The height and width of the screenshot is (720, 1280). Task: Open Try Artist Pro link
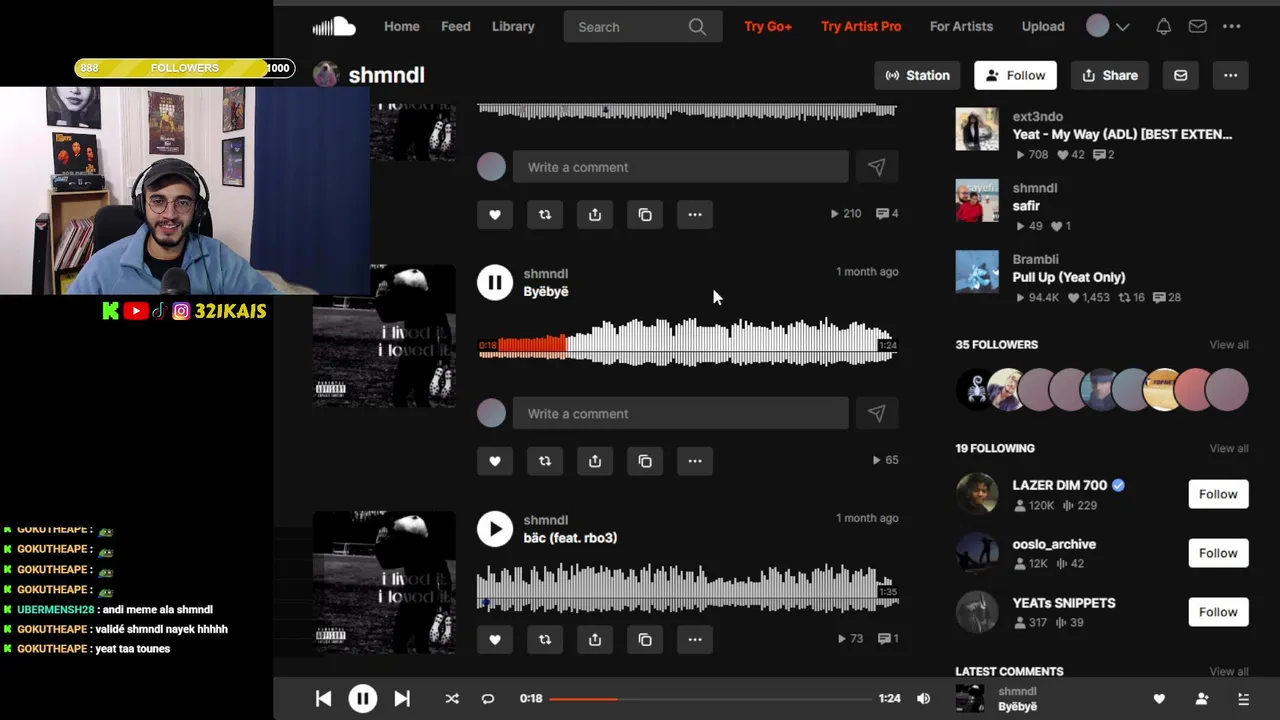861,27
